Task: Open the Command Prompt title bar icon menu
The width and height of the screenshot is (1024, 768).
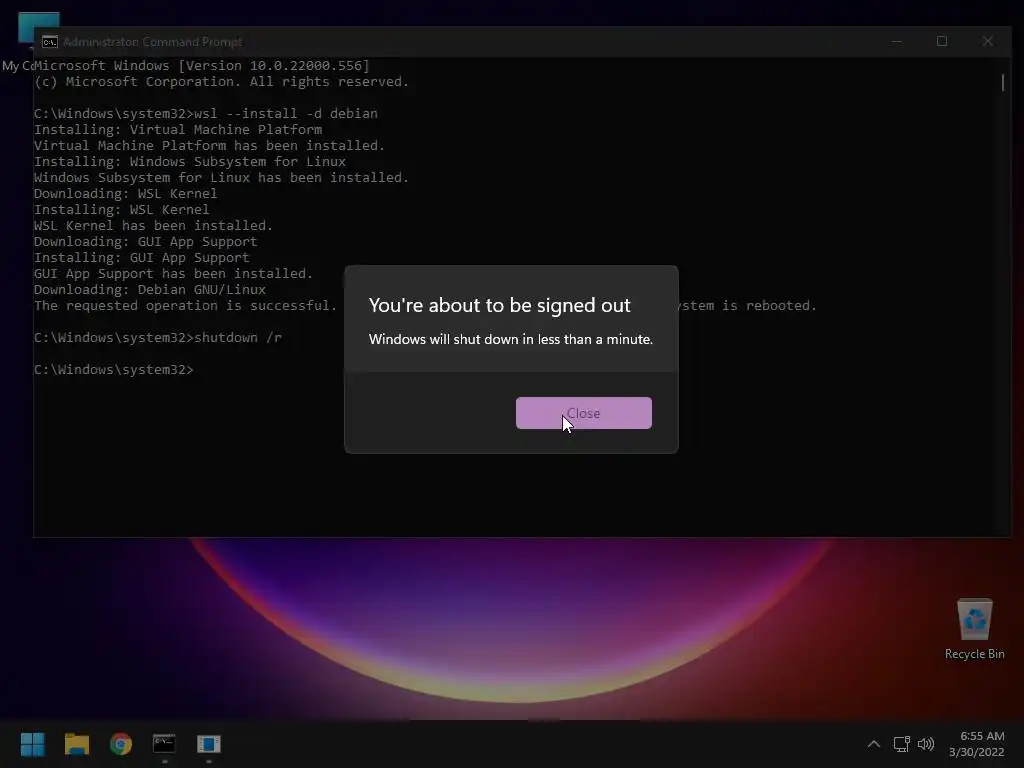Action: tap(50, 42)
